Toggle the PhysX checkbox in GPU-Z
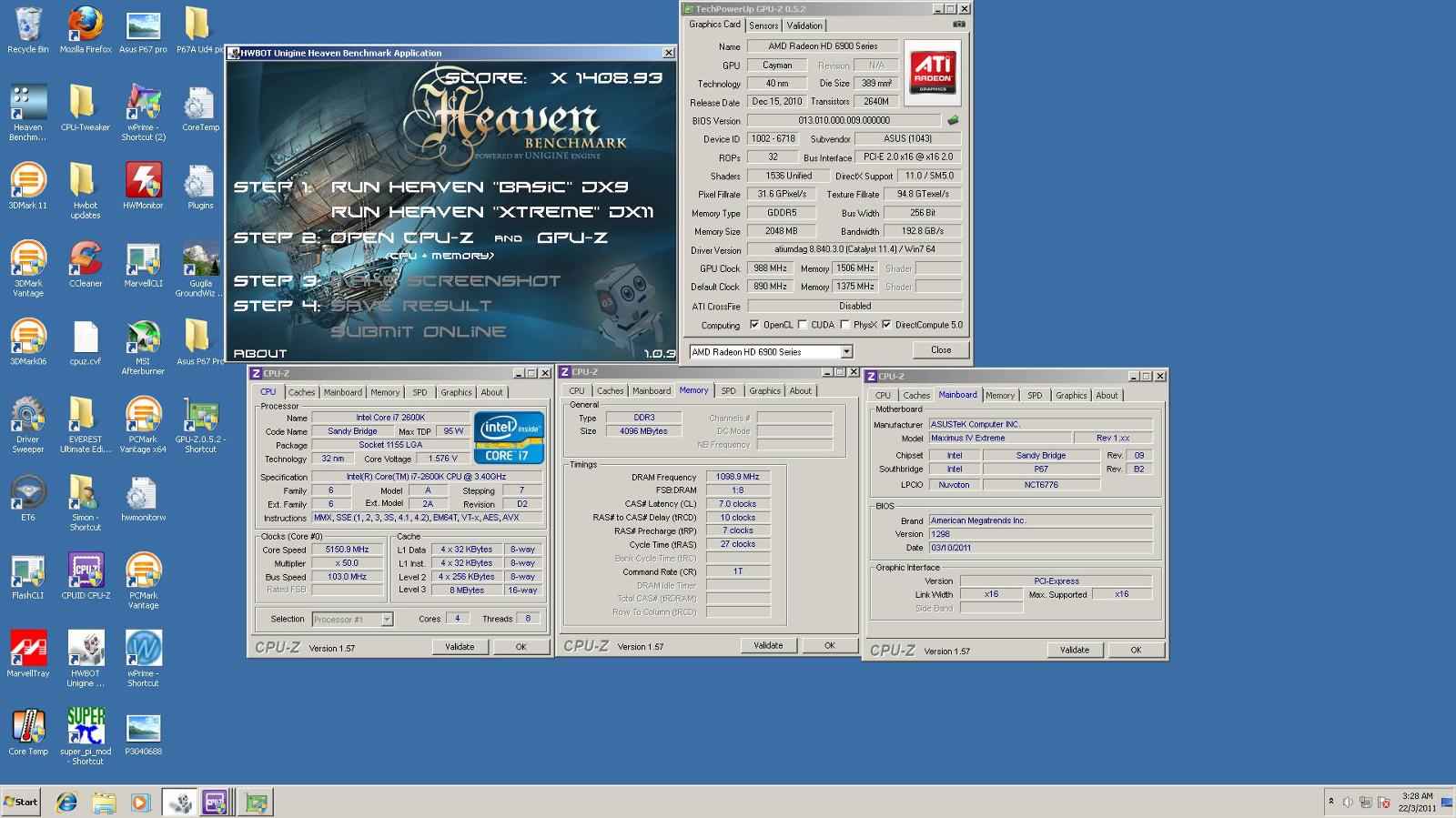 pyautogui.click(x=845, y=325)
